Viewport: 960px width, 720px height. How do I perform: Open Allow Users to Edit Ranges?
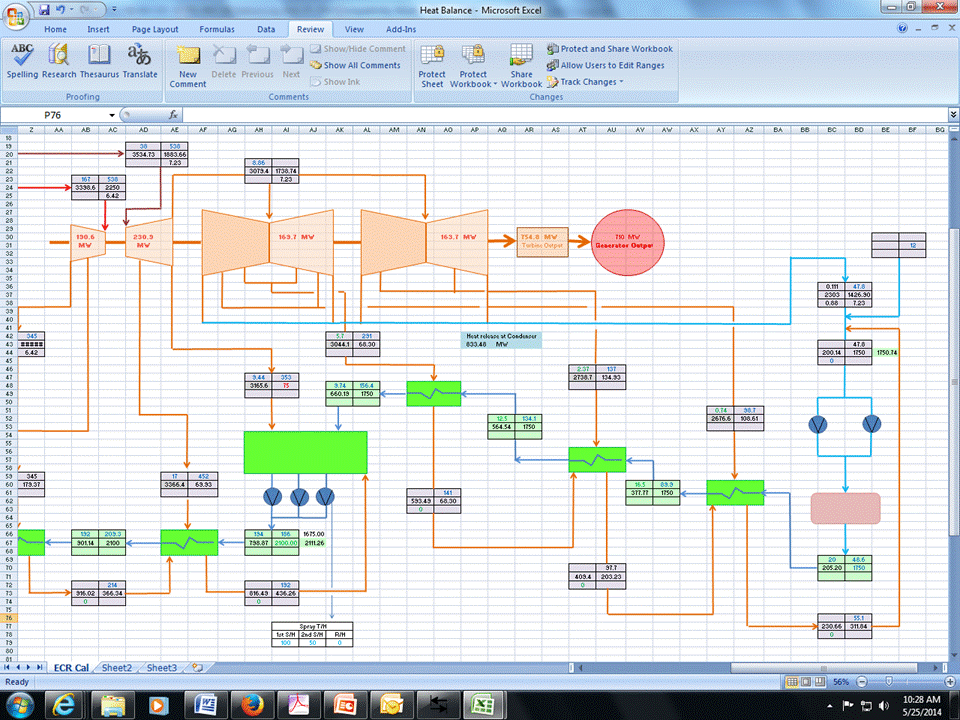[x=606, y=65]
